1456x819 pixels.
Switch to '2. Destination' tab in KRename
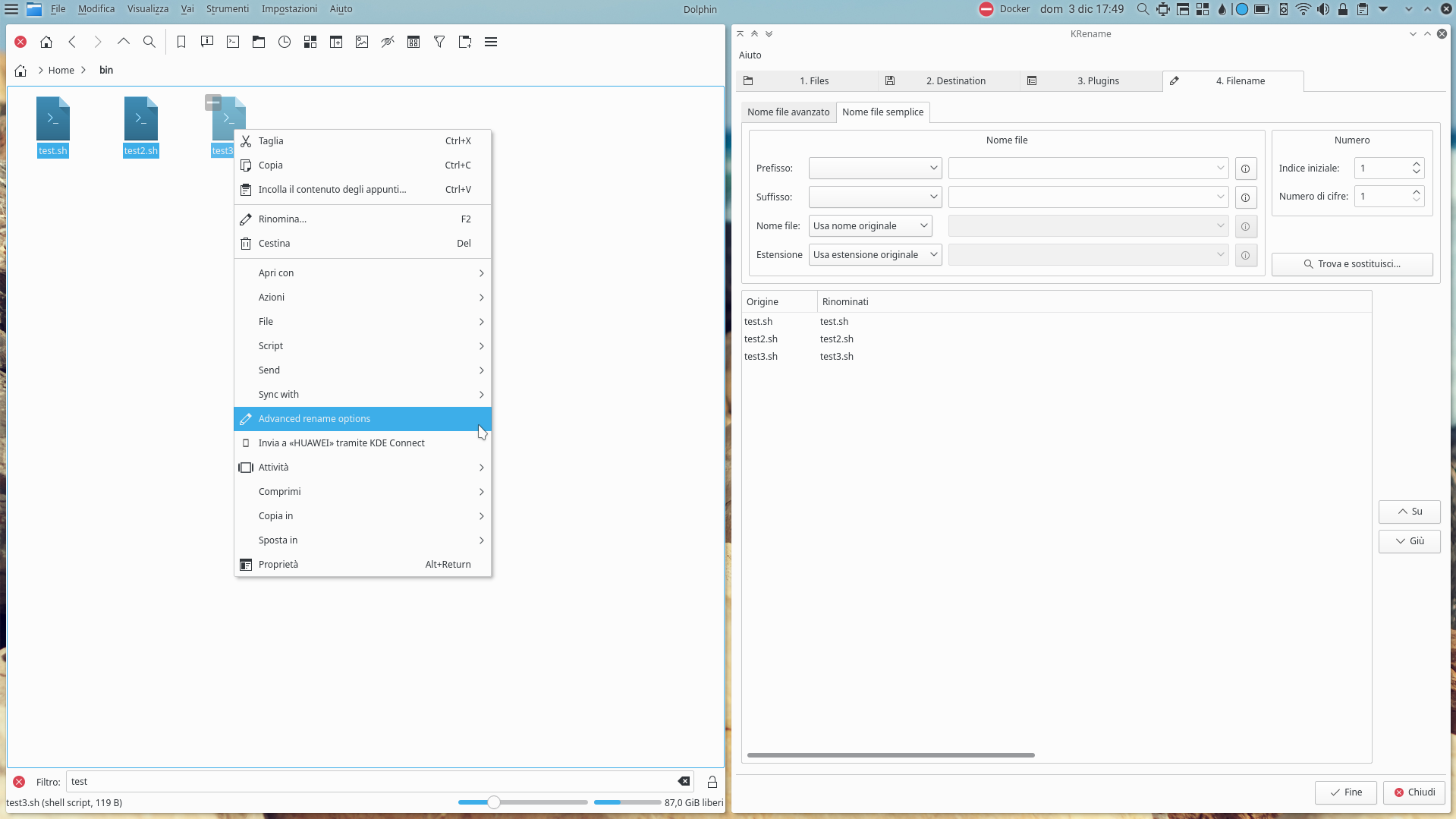tap(948, 81)
